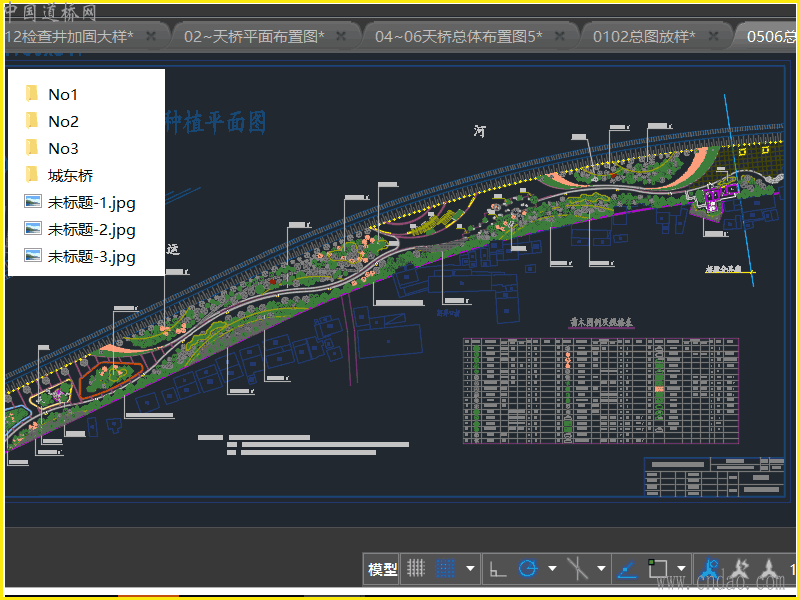
Task: Click the blue angled-line icon
Action: pos(626,569)
